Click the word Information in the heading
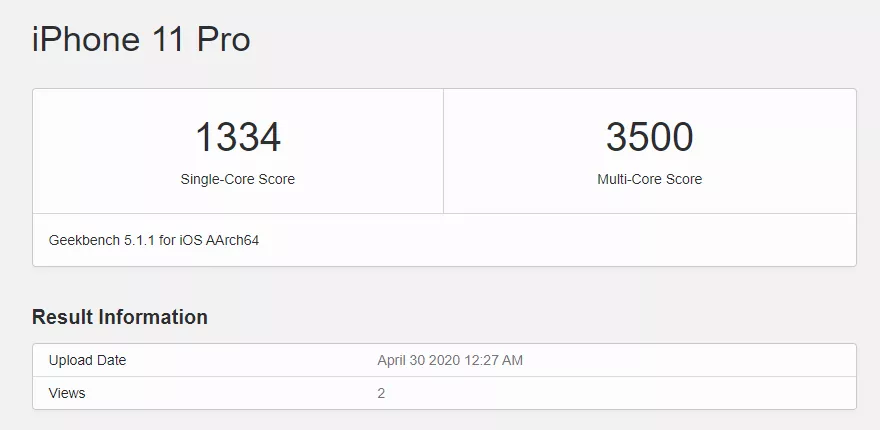 [x=153, y=317]
